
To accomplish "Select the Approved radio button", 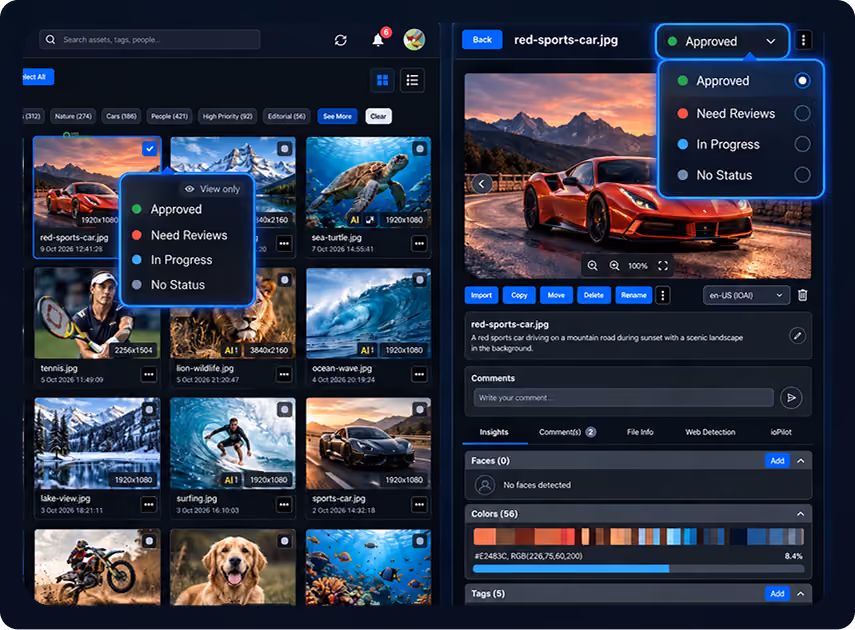I will pos(802,81).
